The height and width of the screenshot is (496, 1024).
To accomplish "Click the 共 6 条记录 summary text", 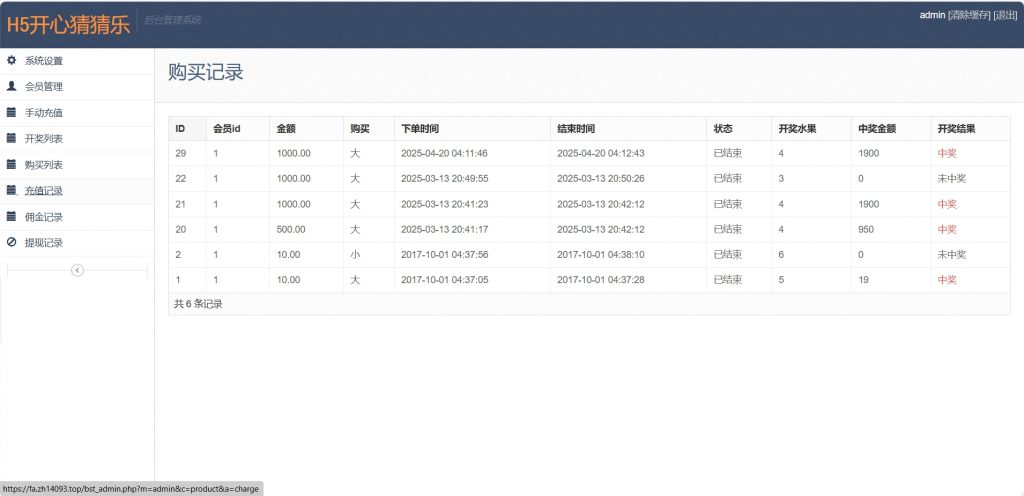I will coord(199,303).
